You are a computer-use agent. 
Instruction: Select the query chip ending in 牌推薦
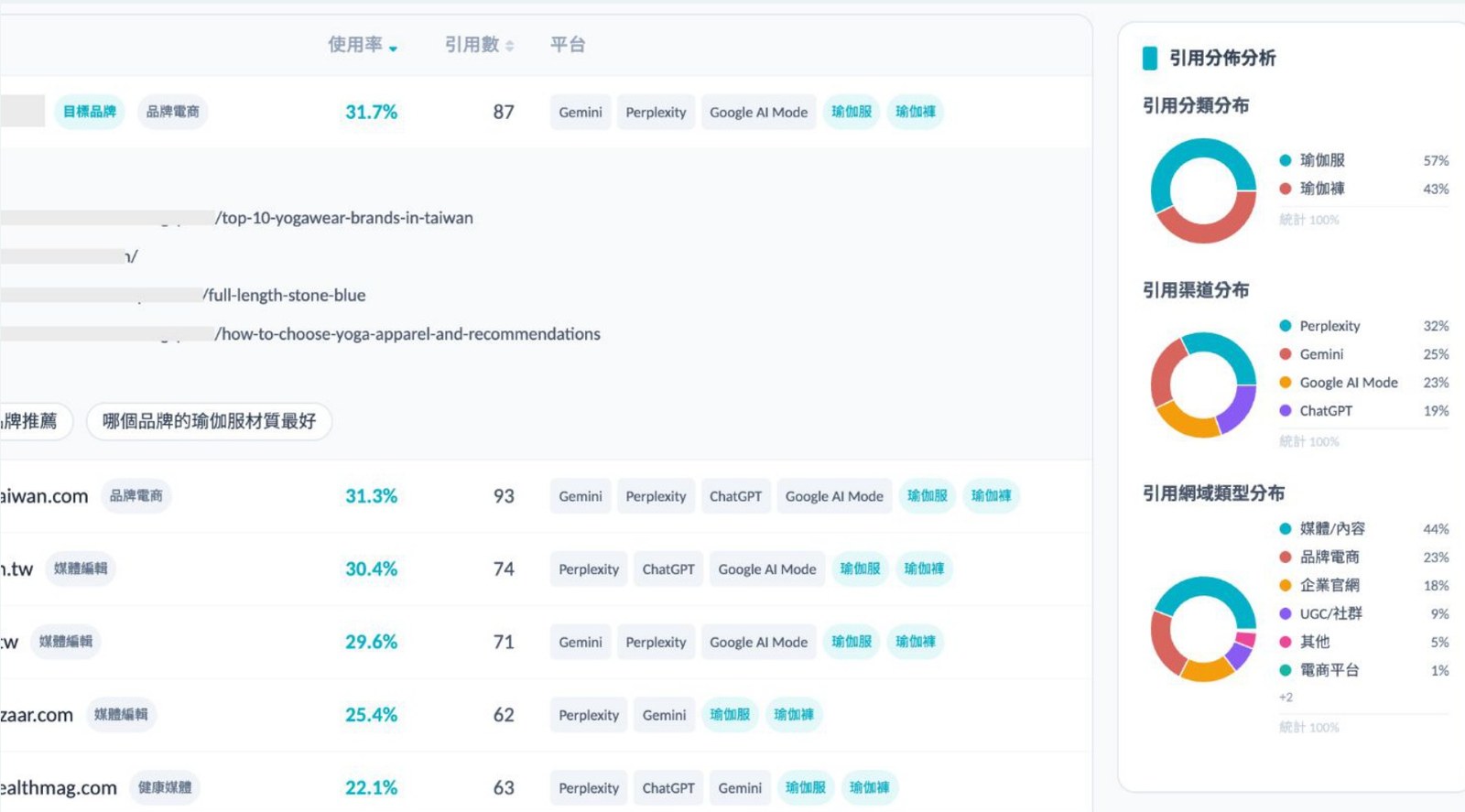[x=35, y=421]
